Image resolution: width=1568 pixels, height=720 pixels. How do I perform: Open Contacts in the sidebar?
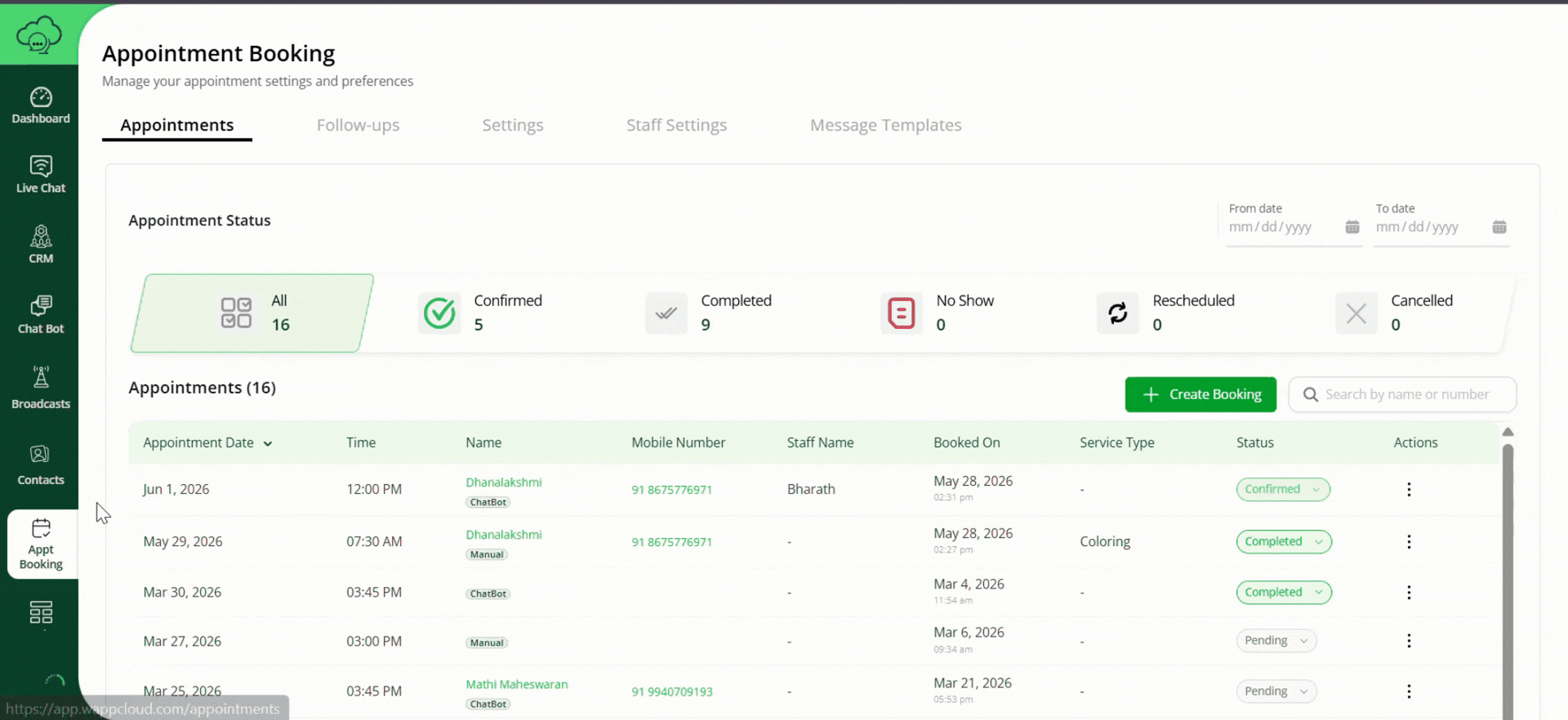pos(41,465)
